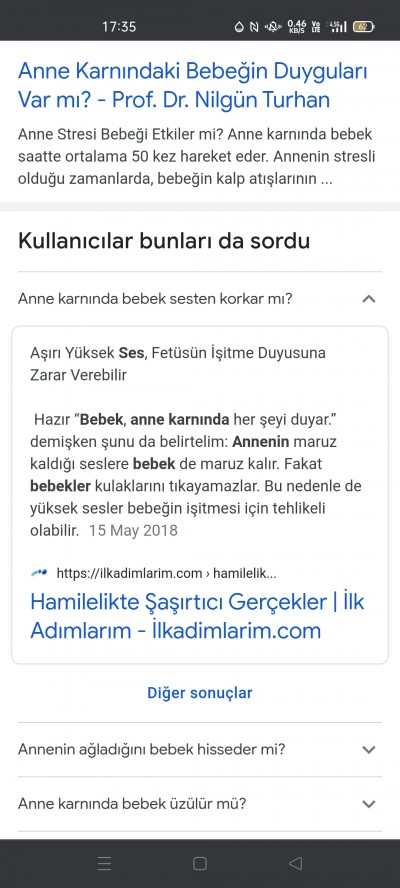
Task: Click the chevron beside 'bebek üzülür mü' question
Action: pos(369,804)
